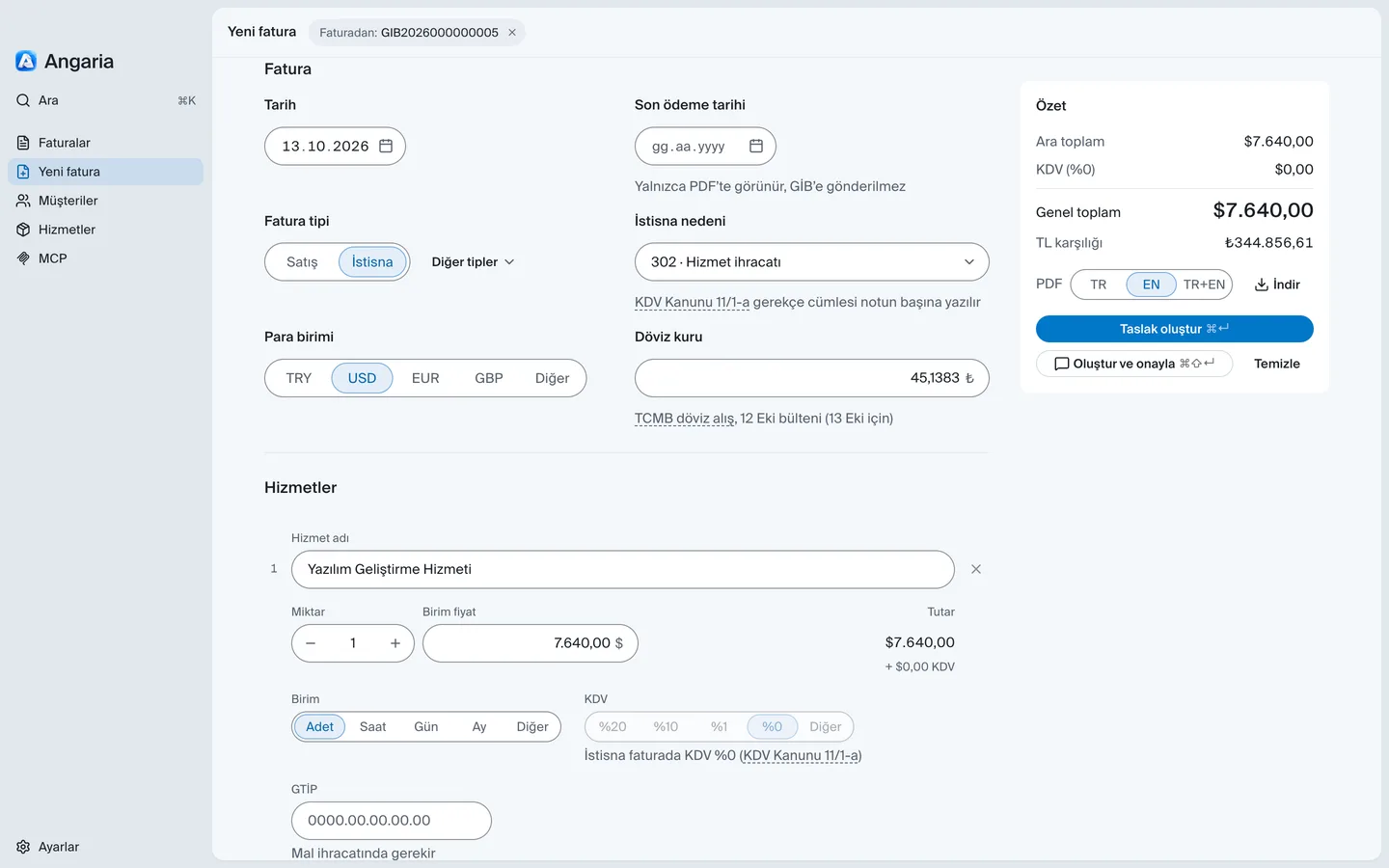Image resolution: width=1389 pixels, height=868 pixels.
Task: Choose USD as currency
Action: (362, 378)
